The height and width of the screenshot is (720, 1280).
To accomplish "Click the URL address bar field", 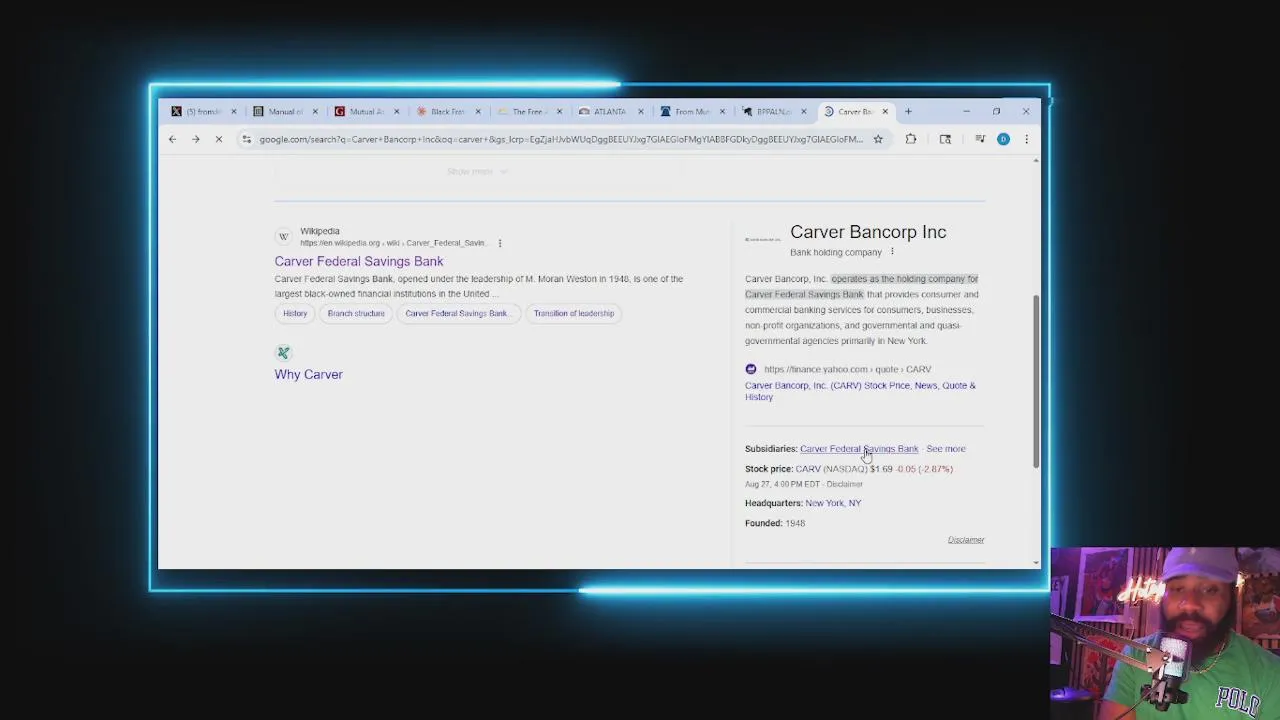I will pyautogui.click(x=560, y=139).
